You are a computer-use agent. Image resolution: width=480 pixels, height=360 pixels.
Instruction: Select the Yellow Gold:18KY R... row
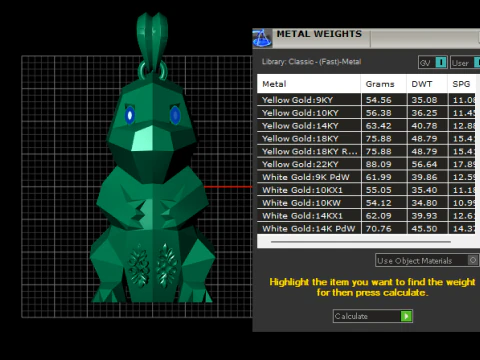click(366, 151)
